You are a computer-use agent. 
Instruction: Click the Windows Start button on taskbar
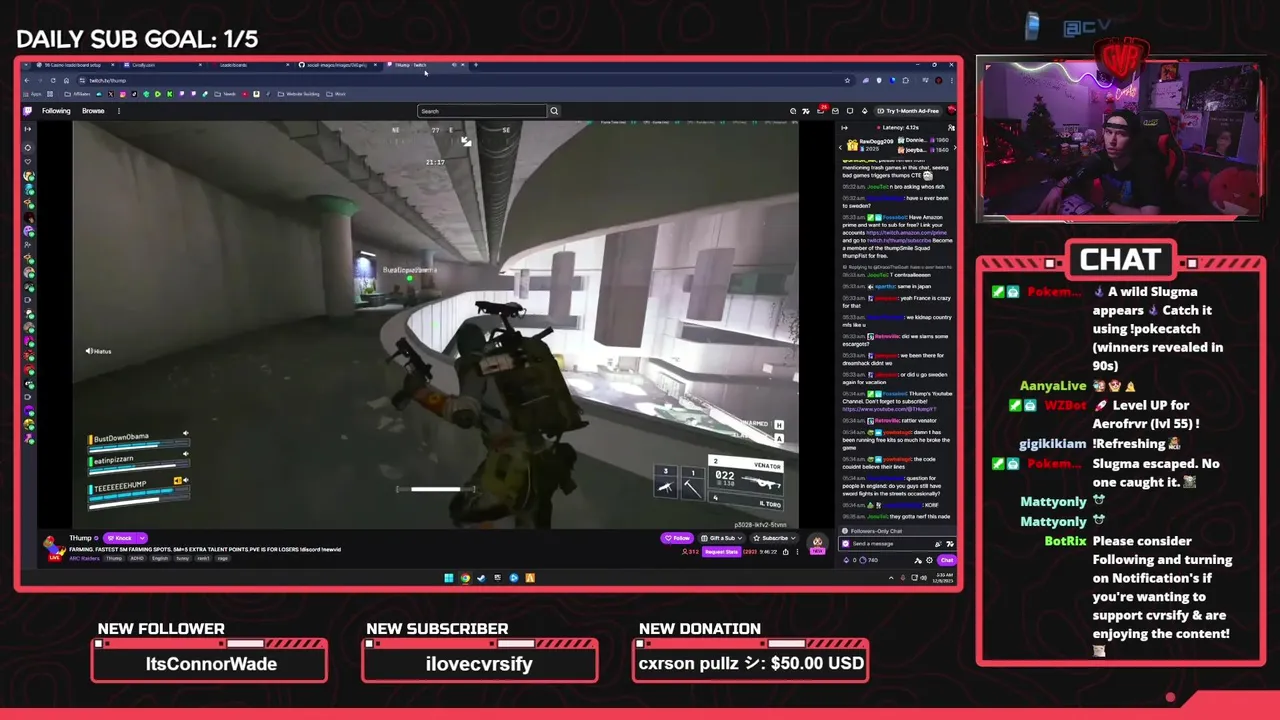[x=448, y=578]
